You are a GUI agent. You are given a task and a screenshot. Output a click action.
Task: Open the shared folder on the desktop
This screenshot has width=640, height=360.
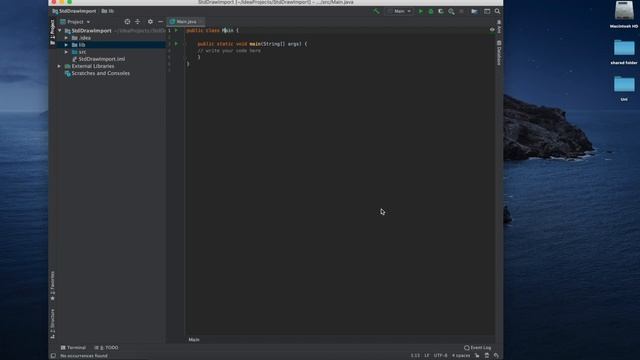[x=624, y=52]
